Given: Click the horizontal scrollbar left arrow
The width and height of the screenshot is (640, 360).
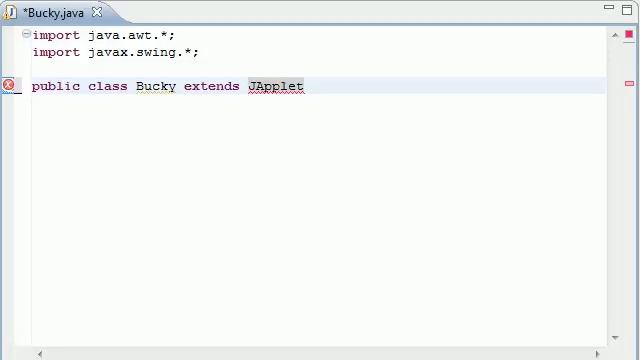Looking at the screenshot, I should coord(40,354).
